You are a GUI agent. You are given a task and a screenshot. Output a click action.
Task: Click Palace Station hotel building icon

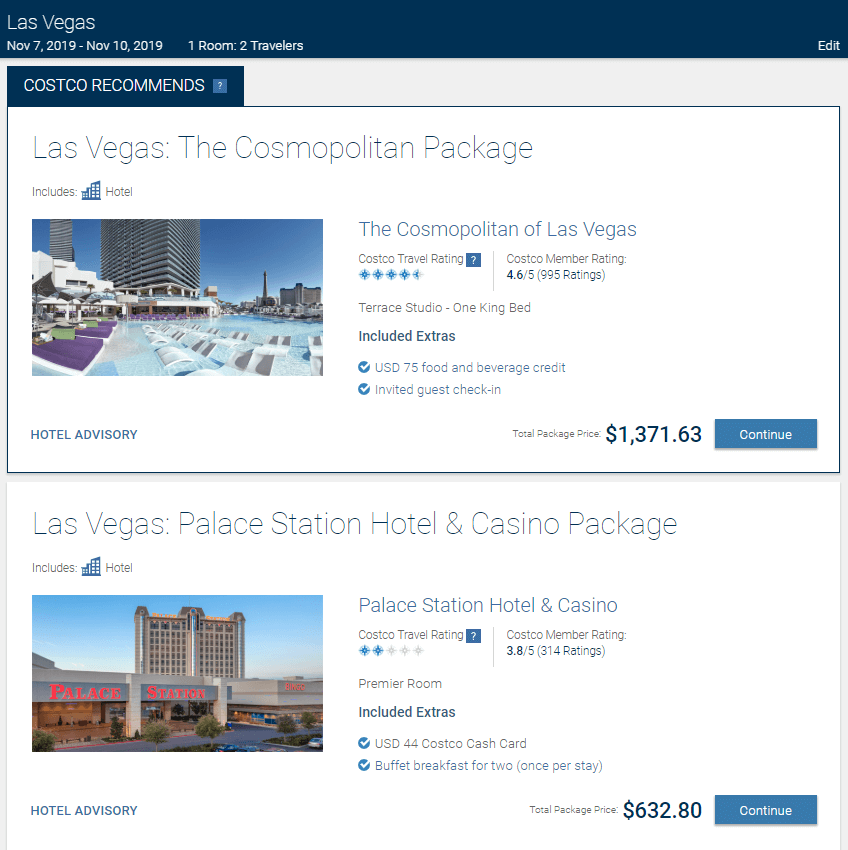tap(91, 567)
